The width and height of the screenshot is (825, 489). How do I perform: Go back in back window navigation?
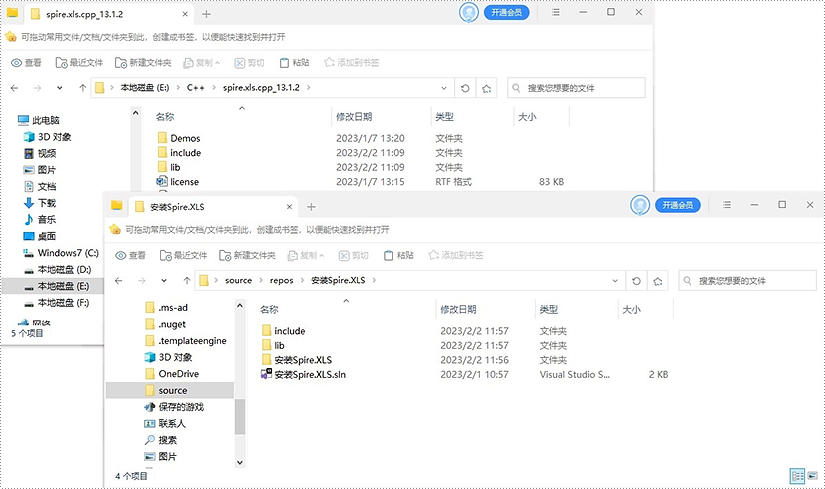14,88
